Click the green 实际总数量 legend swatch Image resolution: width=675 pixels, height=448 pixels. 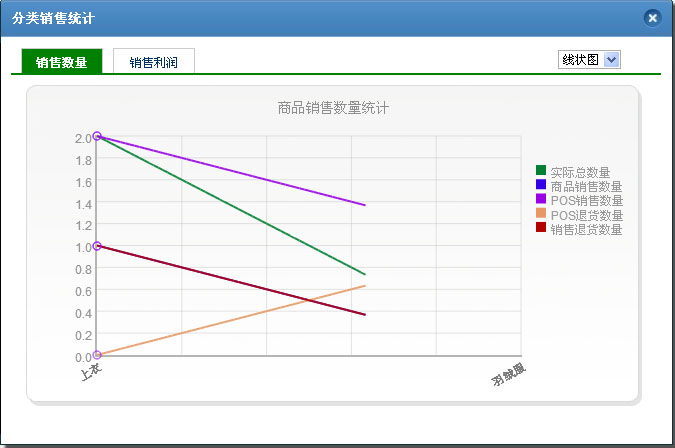(541, 171)
